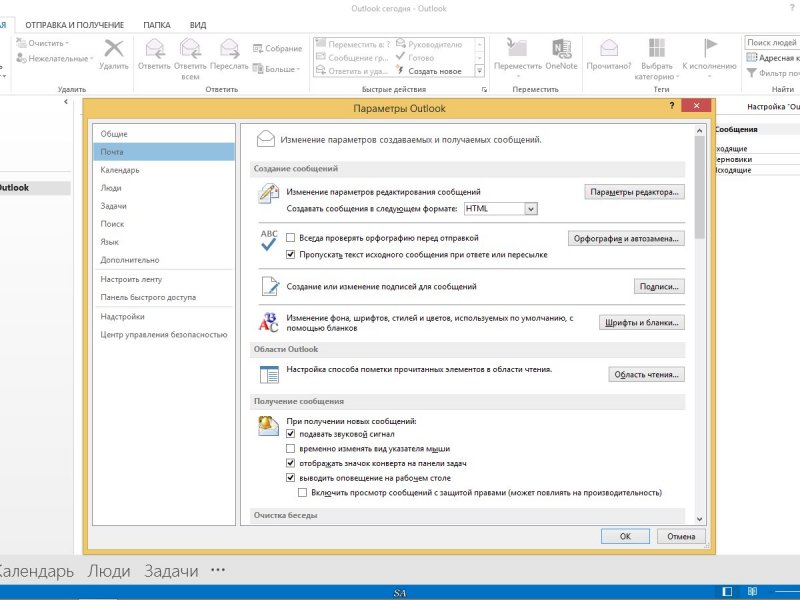Screen dimensions: 800x600
Task: Check 'временно изменять вид указателя мыши' checkbox
Action: [x=290, y=448]
